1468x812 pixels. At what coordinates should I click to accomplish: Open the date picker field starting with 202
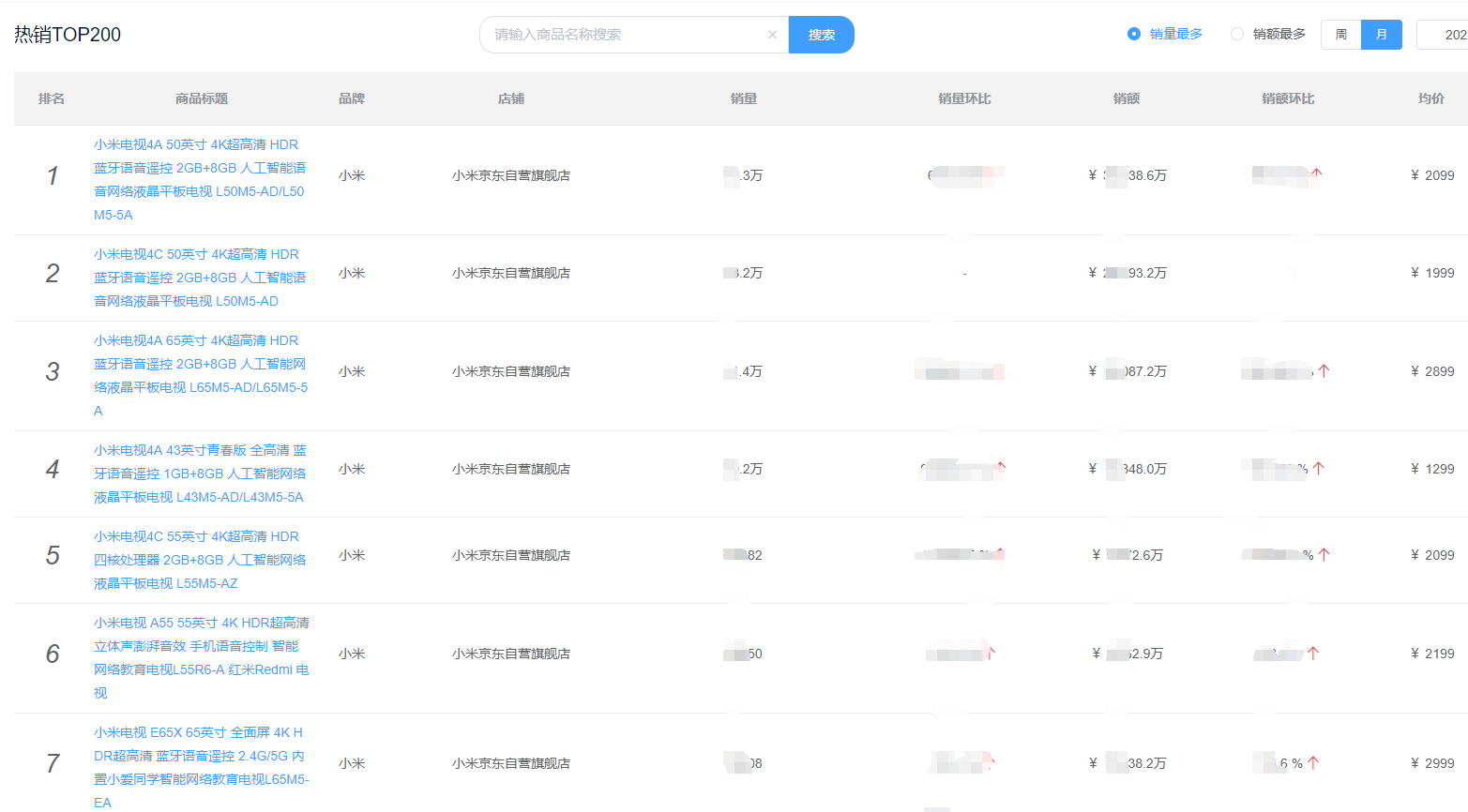[1445, 35]
